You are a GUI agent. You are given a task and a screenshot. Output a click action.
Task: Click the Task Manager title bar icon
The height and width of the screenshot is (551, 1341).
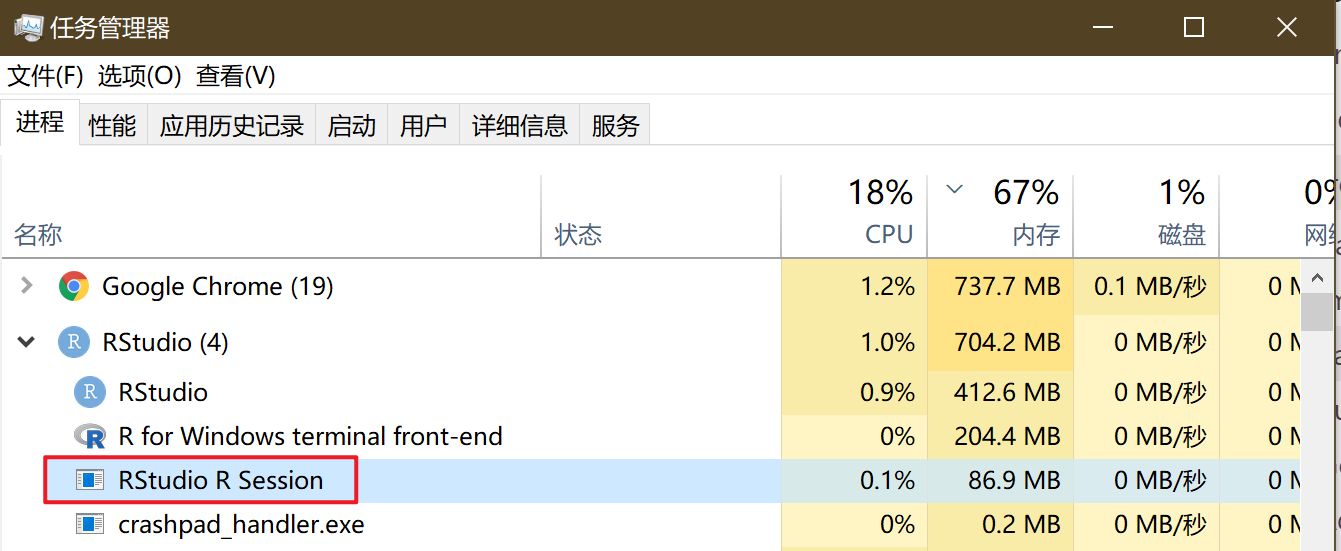coord(27,27)
